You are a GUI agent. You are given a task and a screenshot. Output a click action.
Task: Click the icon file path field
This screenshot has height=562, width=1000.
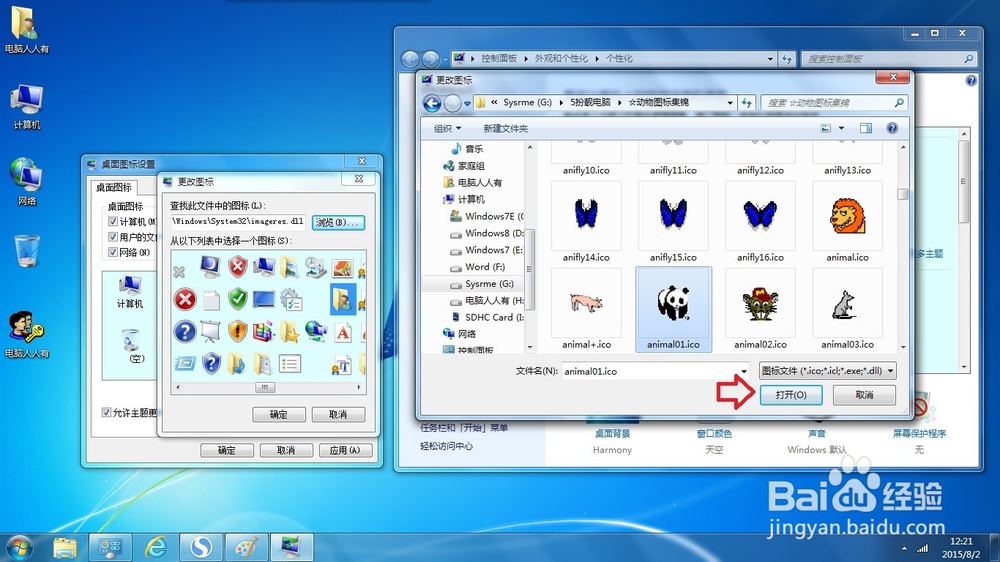pos(238,222)
